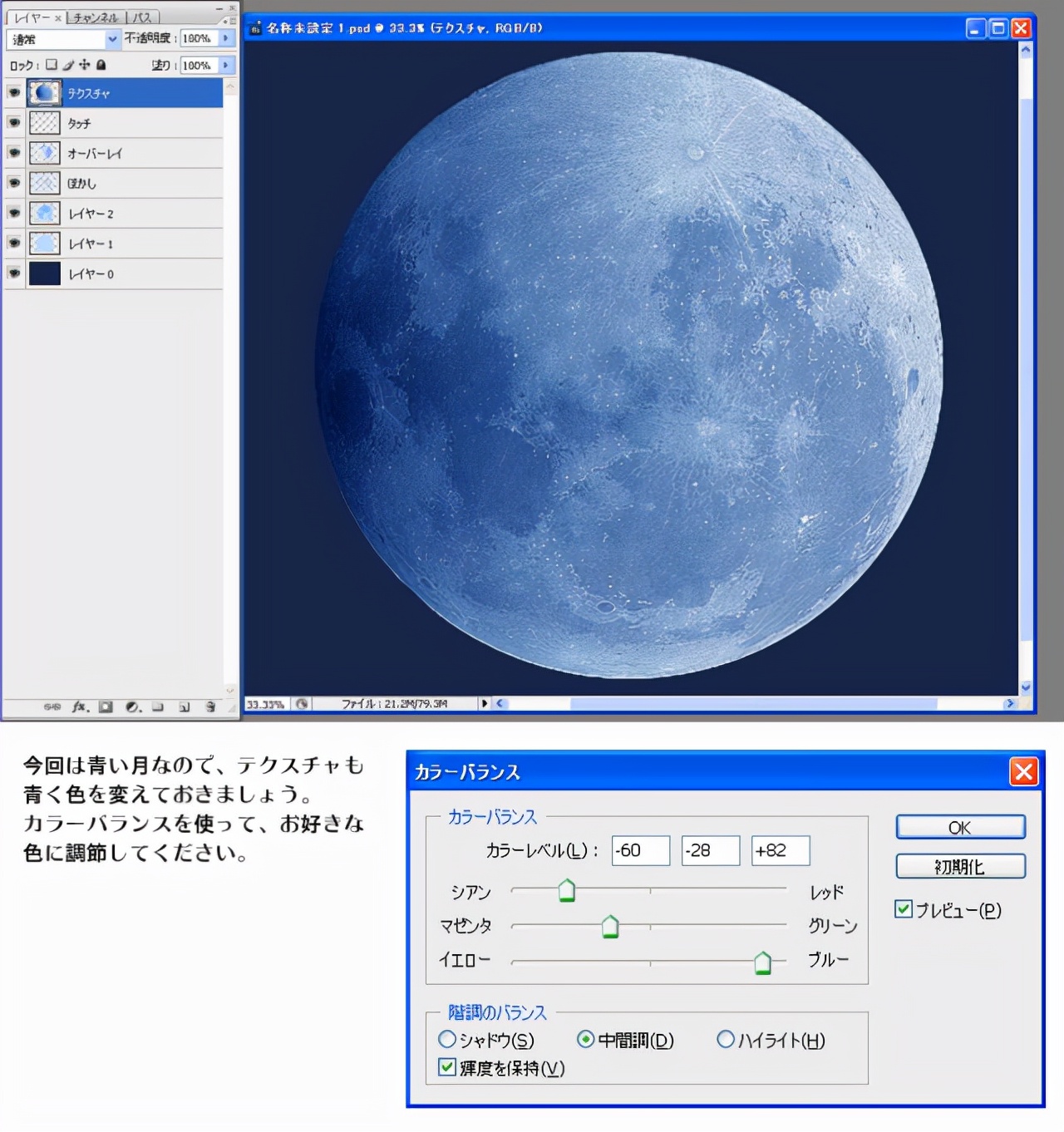Click the -28 color level field

click(711, 850)
